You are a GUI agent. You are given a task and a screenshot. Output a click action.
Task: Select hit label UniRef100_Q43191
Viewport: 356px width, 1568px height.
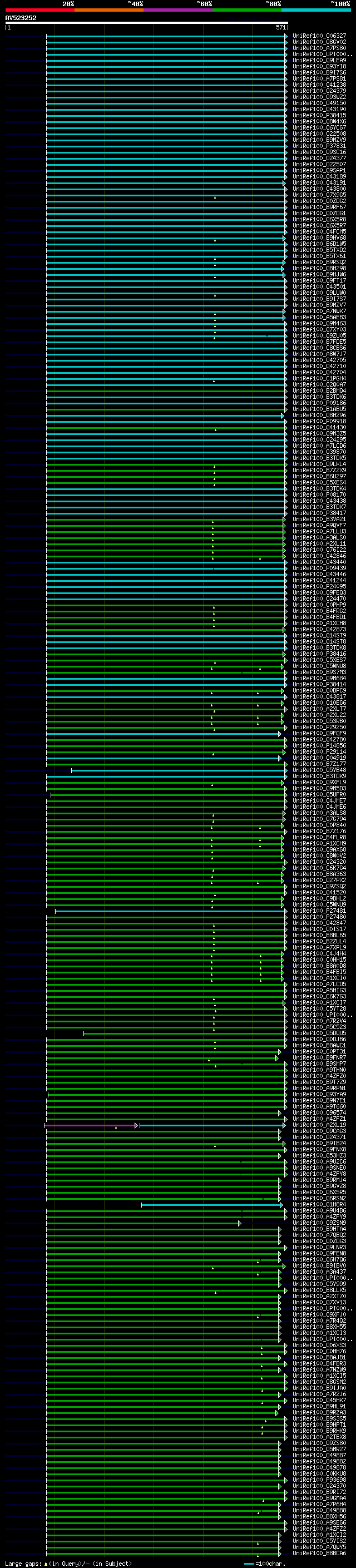(x=319, y=182)
